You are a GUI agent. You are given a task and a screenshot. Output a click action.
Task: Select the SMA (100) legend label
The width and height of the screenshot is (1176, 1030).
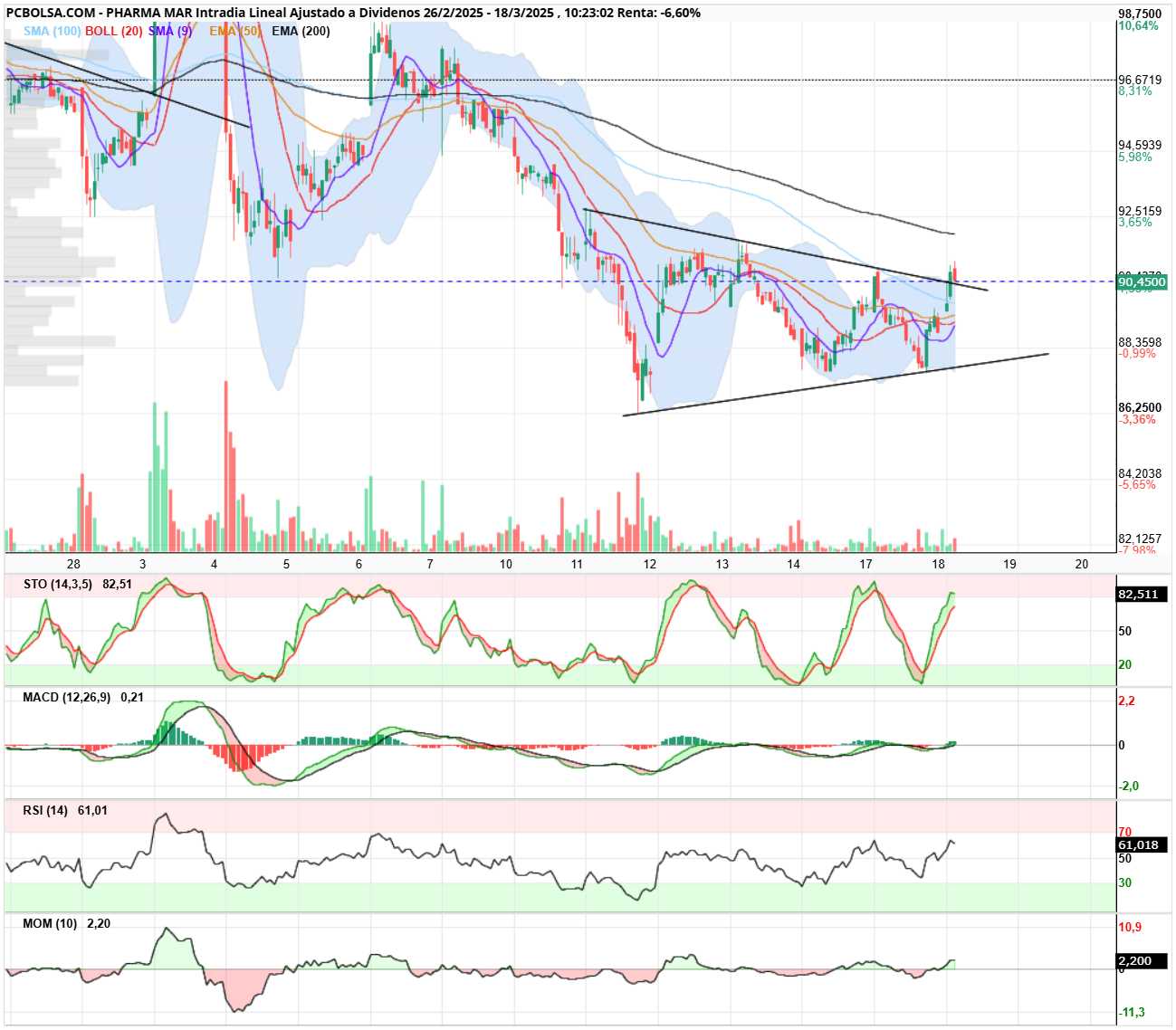(53, 31)
